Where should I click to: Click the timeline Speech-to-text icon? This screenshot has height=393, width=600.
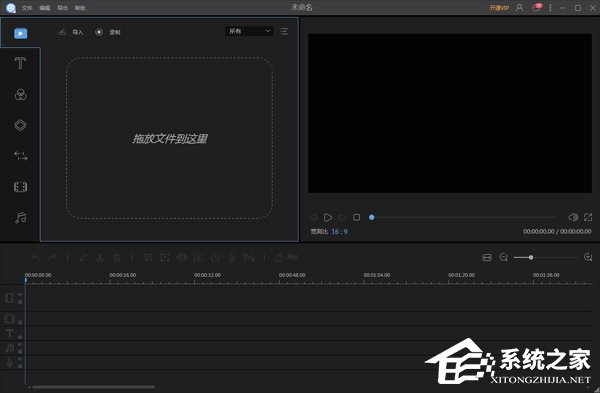point(249,258)
